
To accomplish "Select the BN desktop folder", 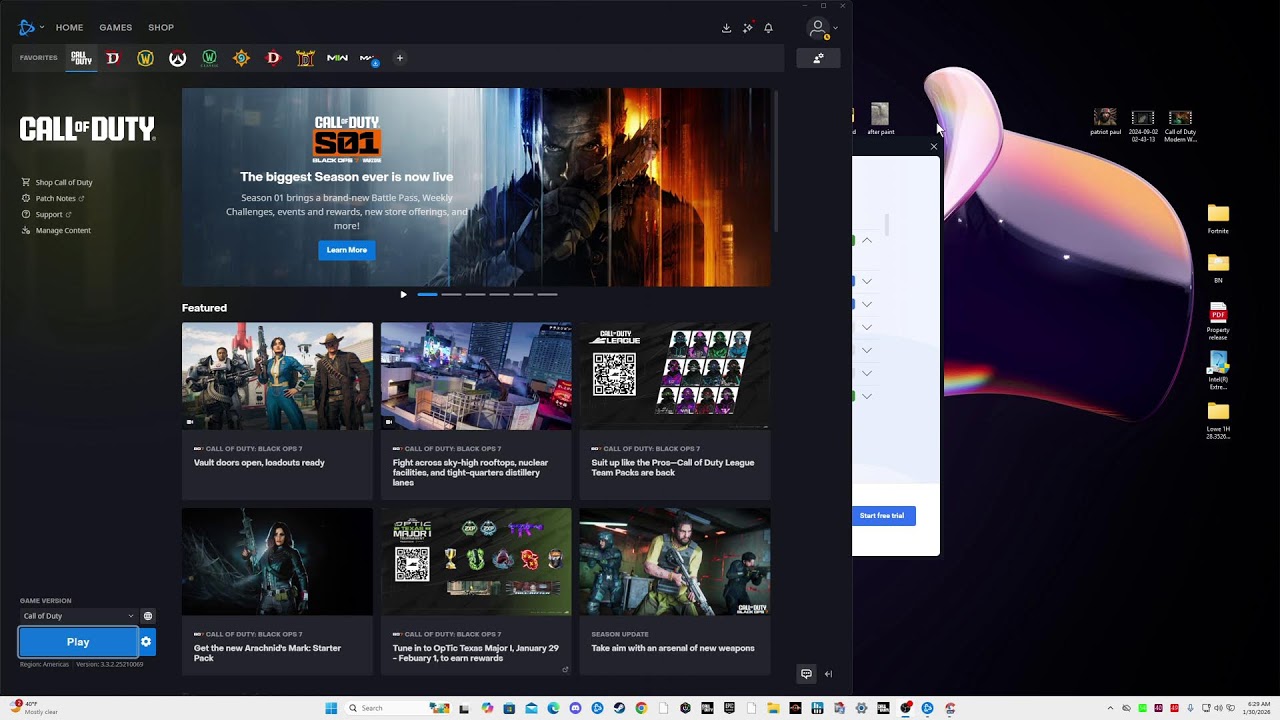I will coord(1218,268).
